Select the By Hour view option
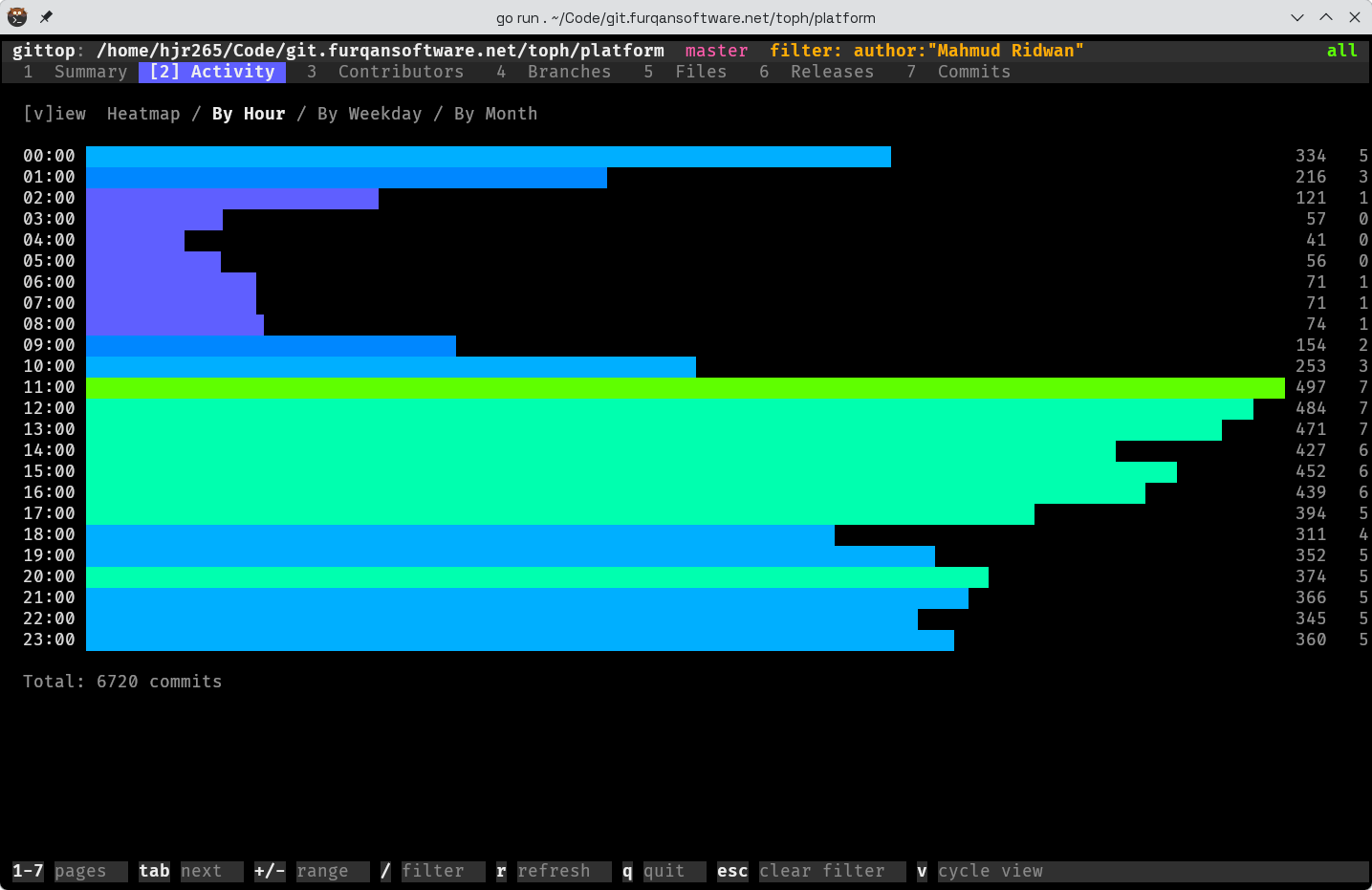The image size is (1372, 890). [248, 113]
